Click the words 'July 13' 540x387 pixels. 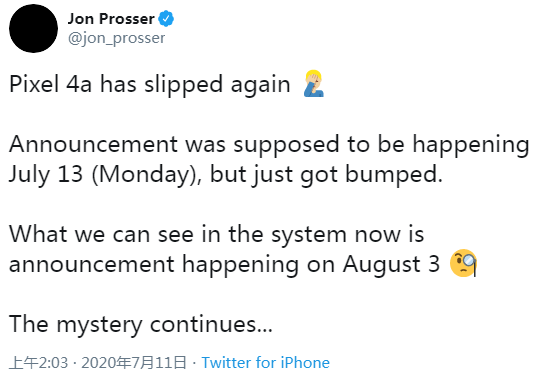pos(46,174)
